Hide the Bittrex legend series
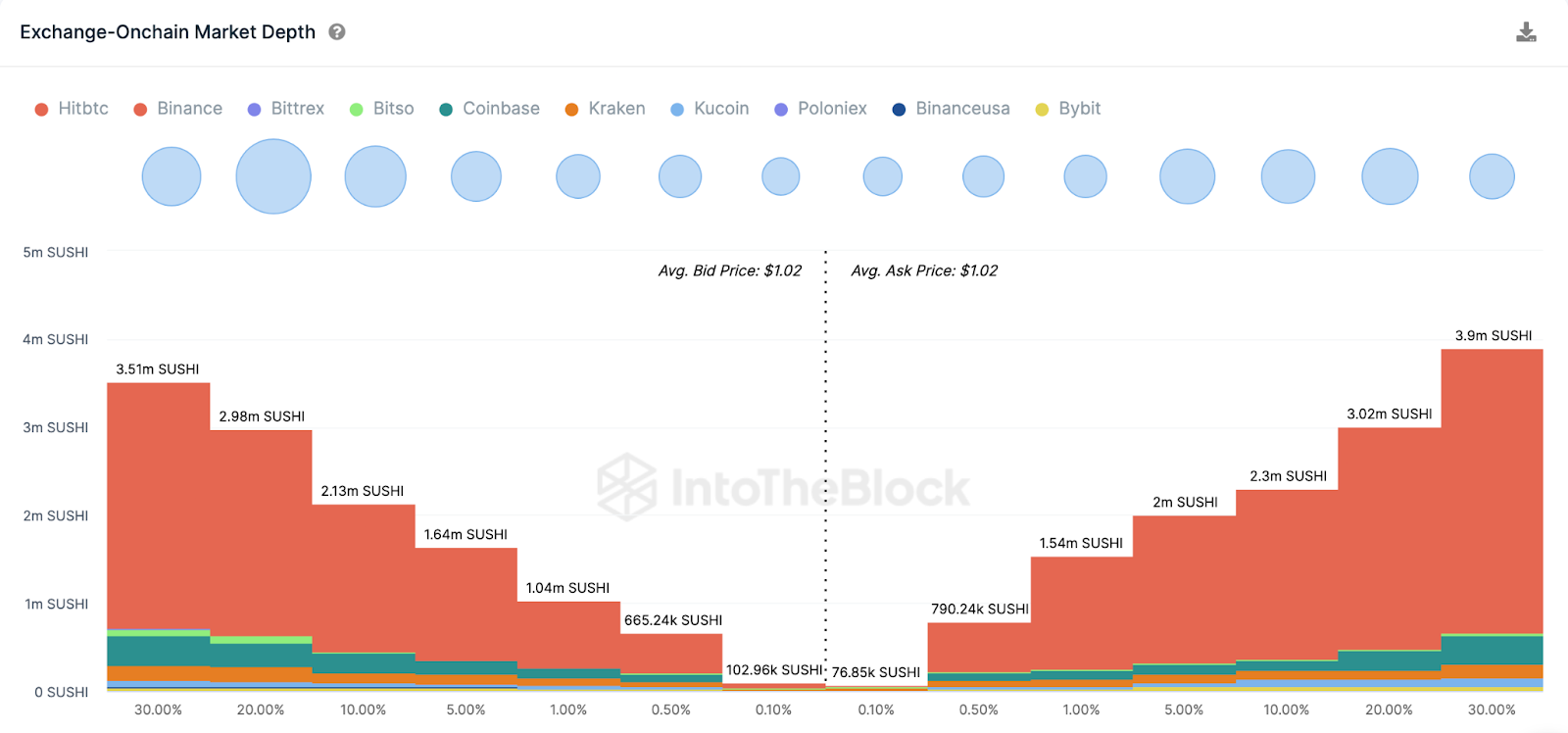Screen dimensions: 1568x733 point(286,109)
